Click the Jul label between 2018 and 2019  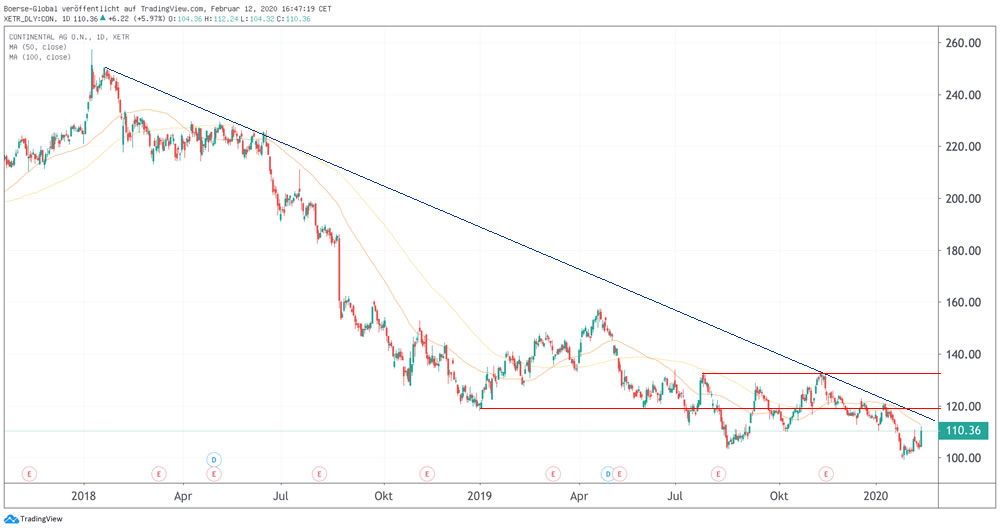282,496
